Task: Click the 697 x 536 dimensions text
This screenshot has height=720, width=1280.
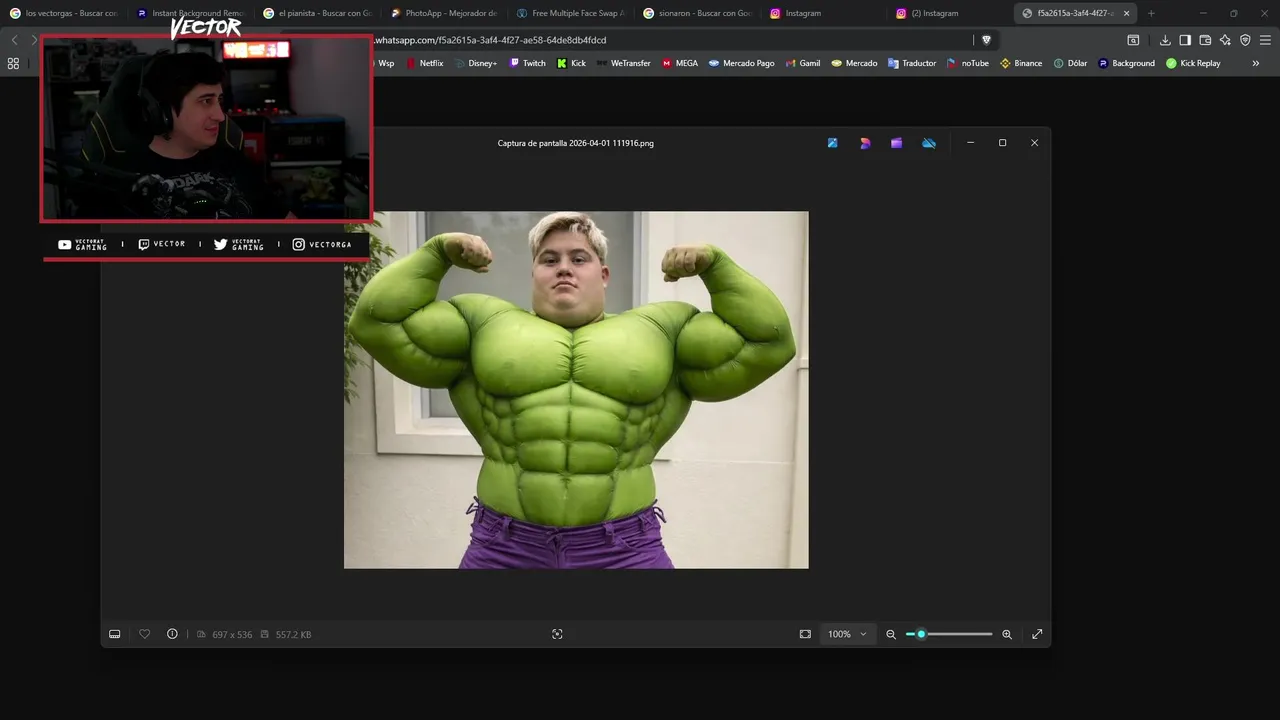Action: [232, 634]
